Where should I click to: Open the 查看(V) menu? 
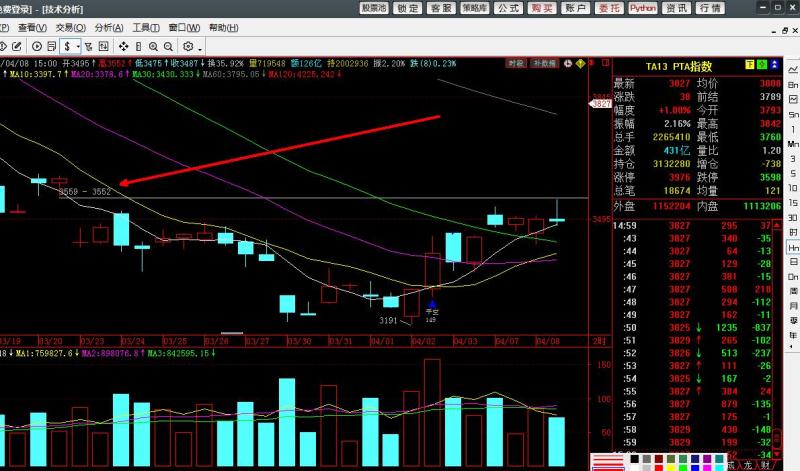32,28
